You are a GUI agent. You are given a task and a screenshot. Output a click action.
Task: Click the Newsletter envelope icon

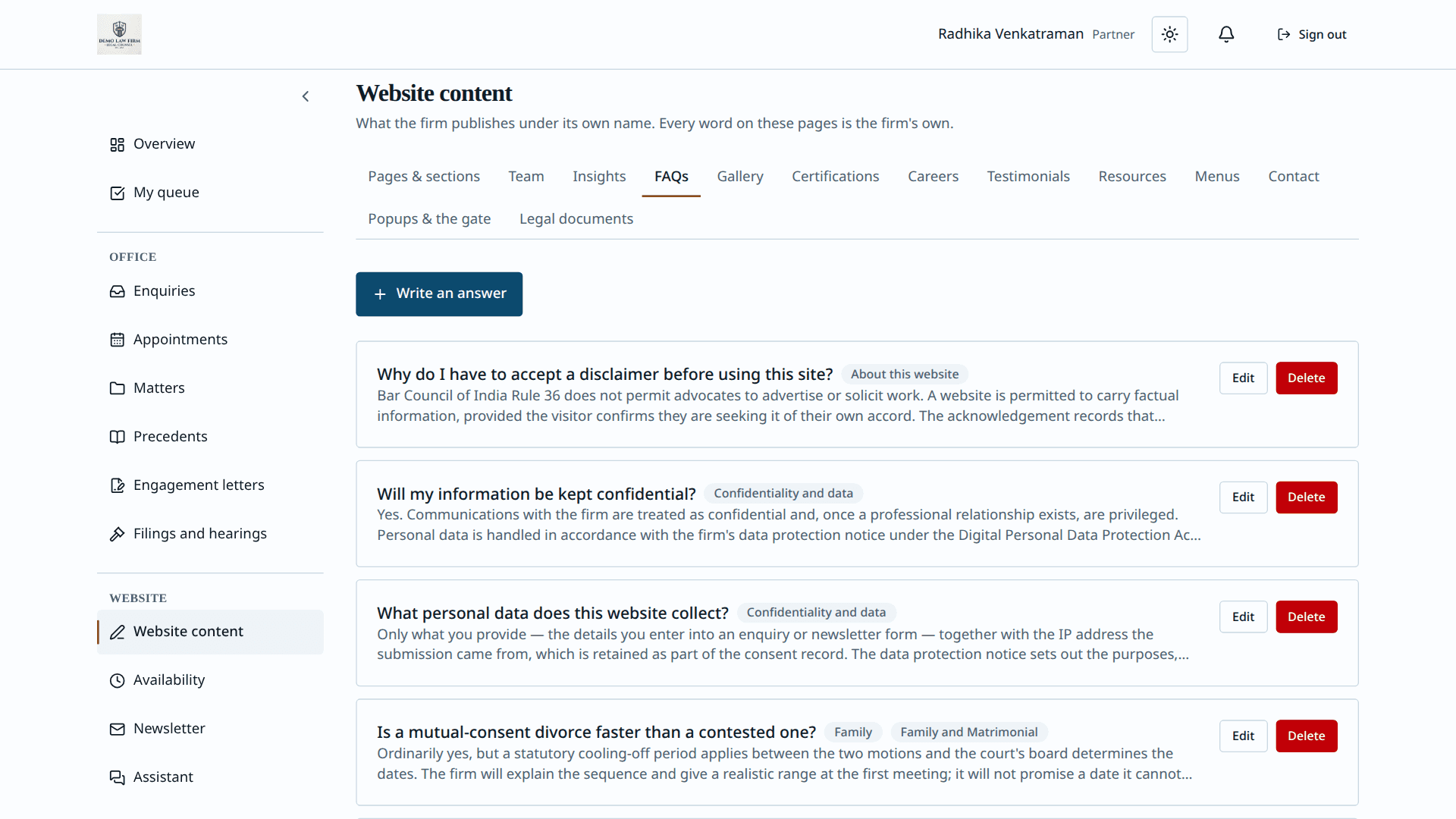pyautogui.click(x=117, y=729)
